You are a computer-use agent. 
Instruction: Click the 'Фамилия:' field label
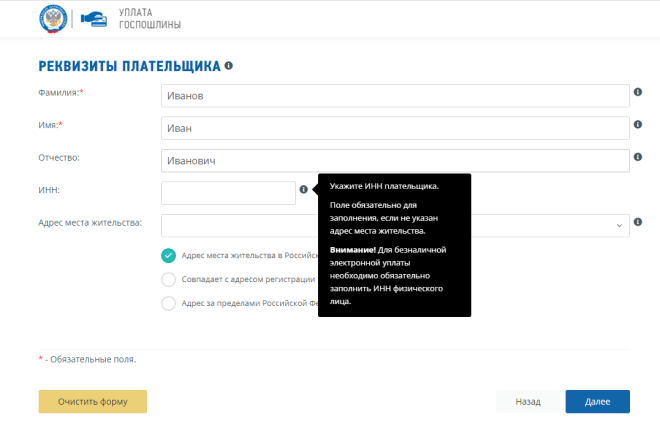(x=59, y=93)
